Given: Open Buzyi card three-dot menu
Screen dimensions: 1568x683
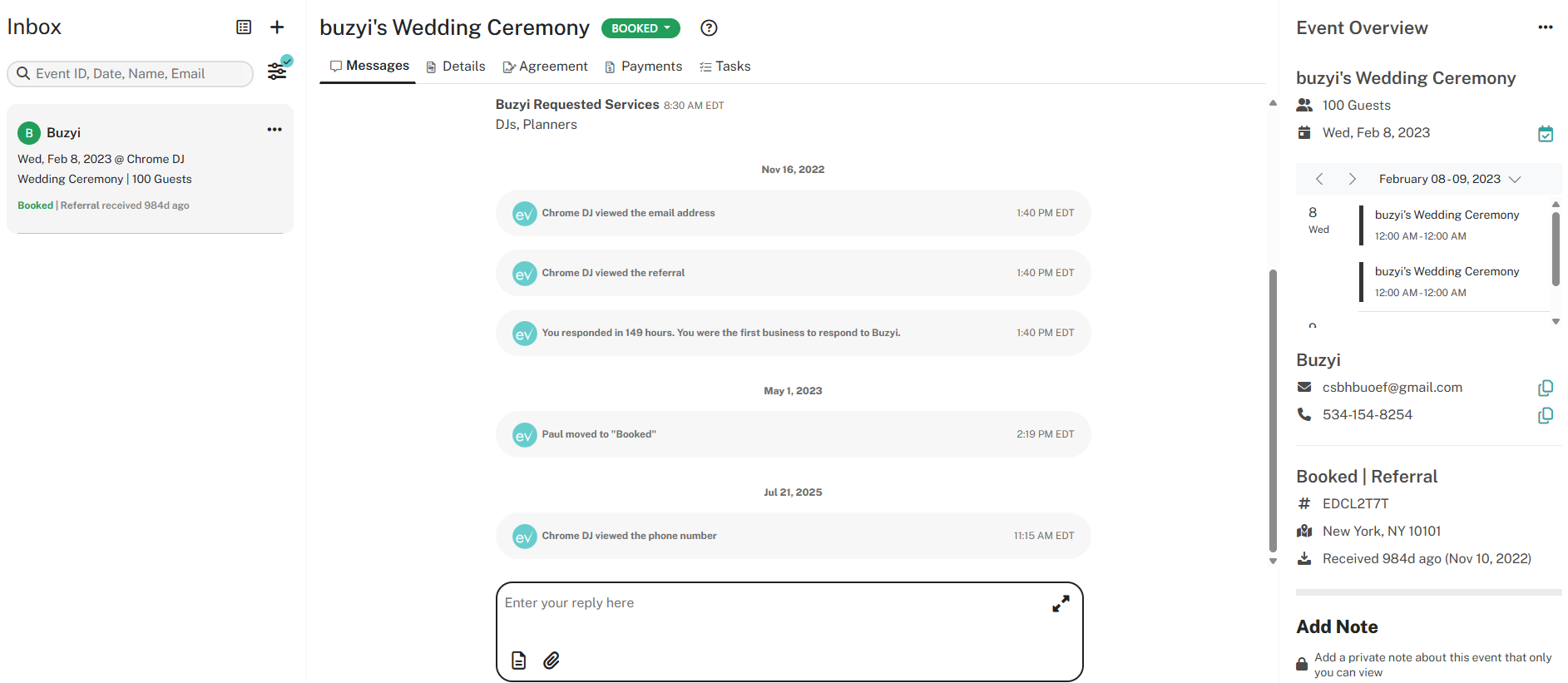Looking at the screenshot, I should pyautogui.click(x=275, y=130).
